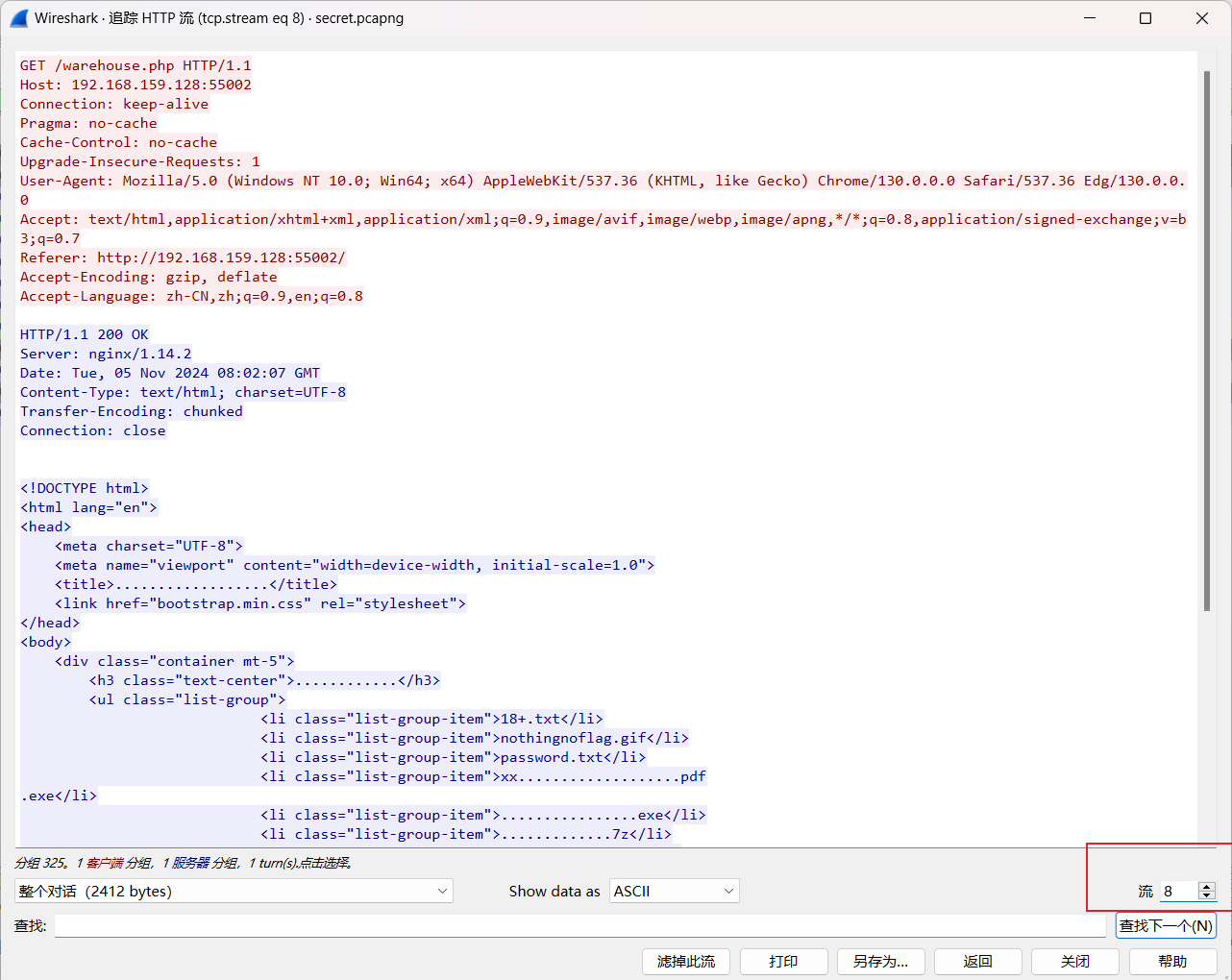Click the Date: Tue, 05 Nov 2024 line
The height and width of the screenshot is (980, 1232).
point(170,373)
